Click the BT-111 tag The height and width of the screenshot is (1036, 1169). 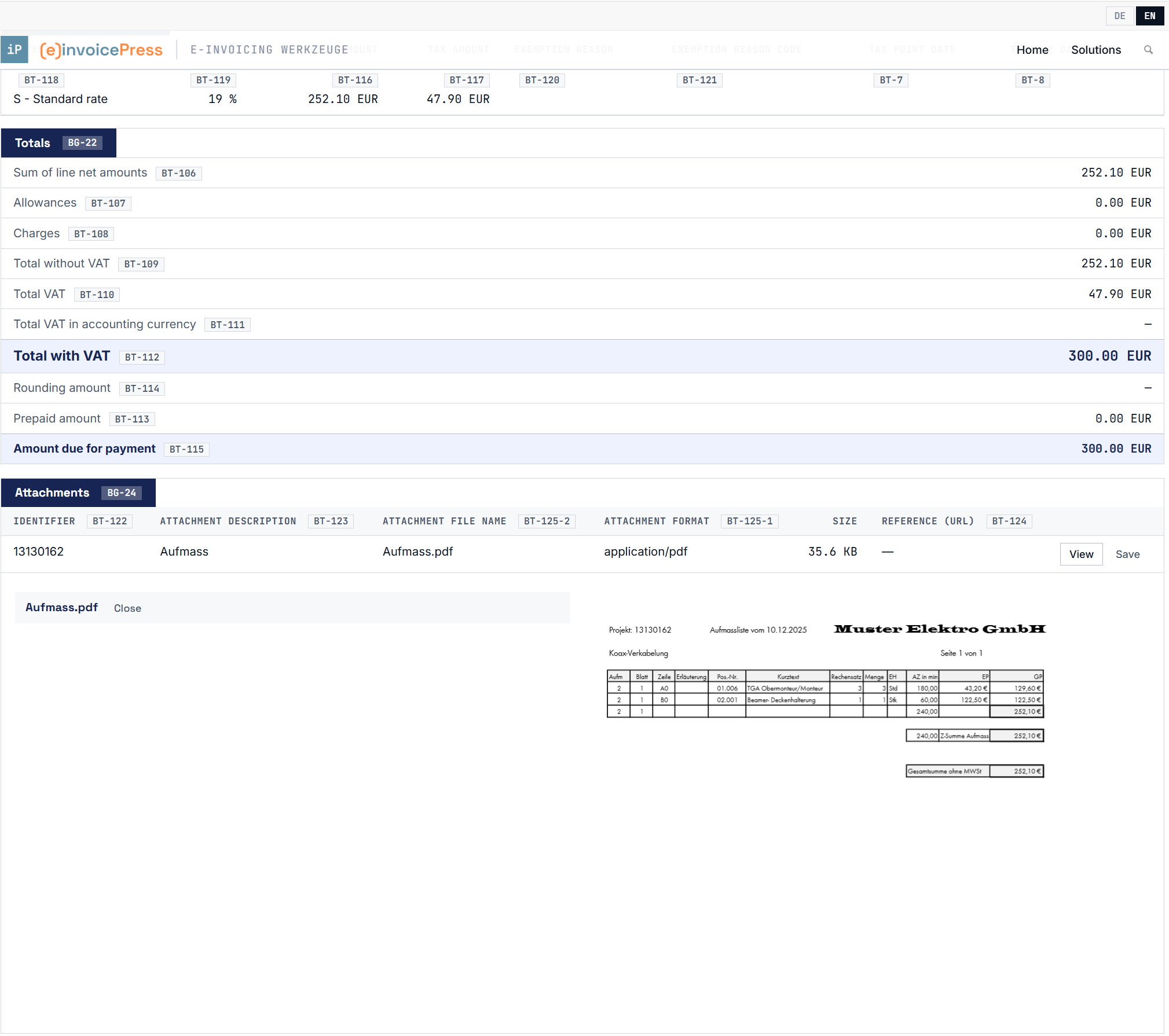click(227, 325)
